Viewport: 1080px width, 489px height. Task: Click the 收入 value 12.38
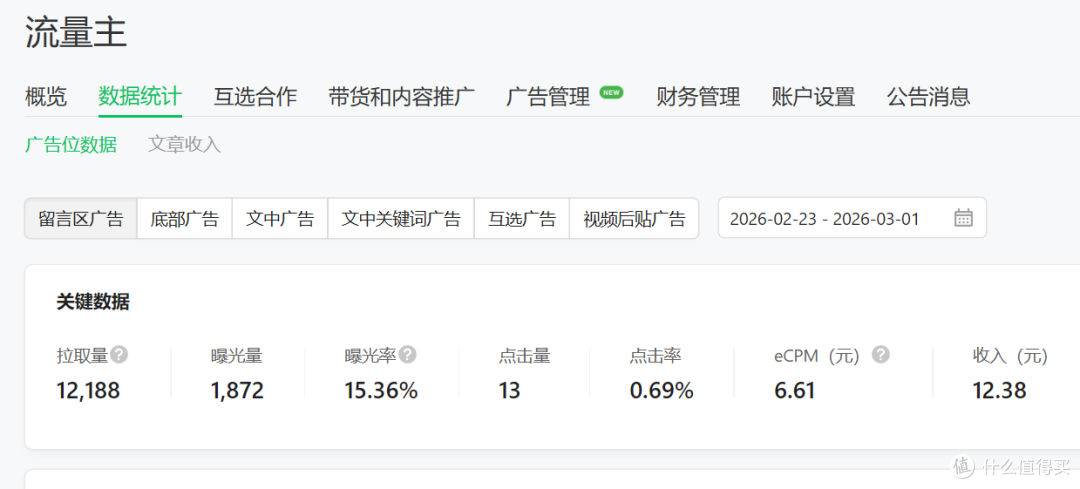999,391
